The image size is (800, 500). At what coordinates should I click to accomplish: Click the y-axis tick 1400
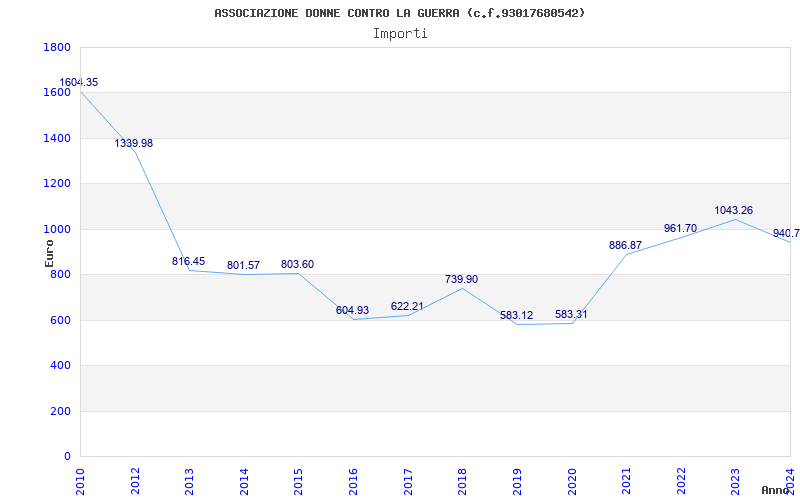[57, 138]
